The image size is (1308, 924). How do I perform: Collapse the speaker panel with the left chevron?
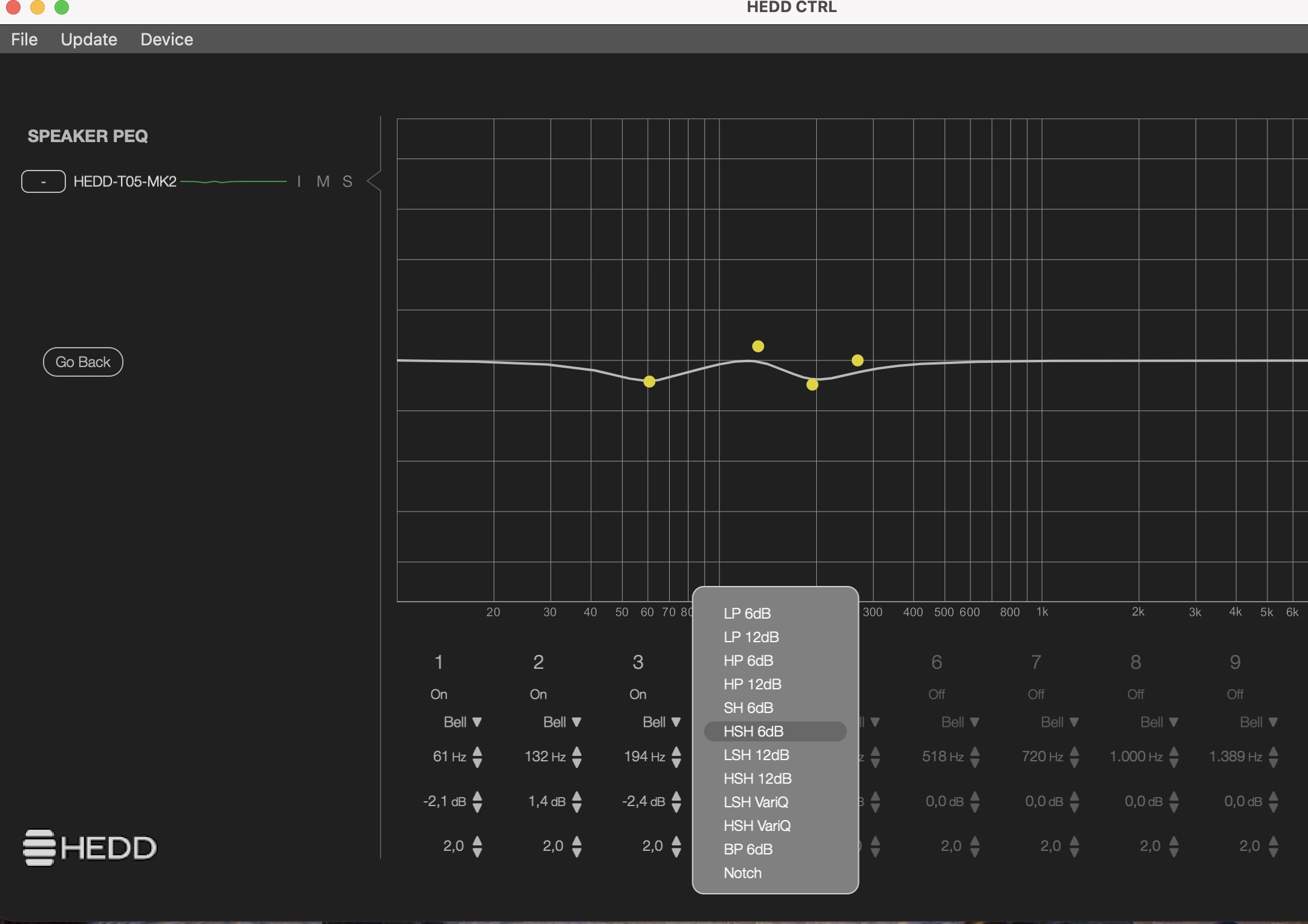coord(374,181)
